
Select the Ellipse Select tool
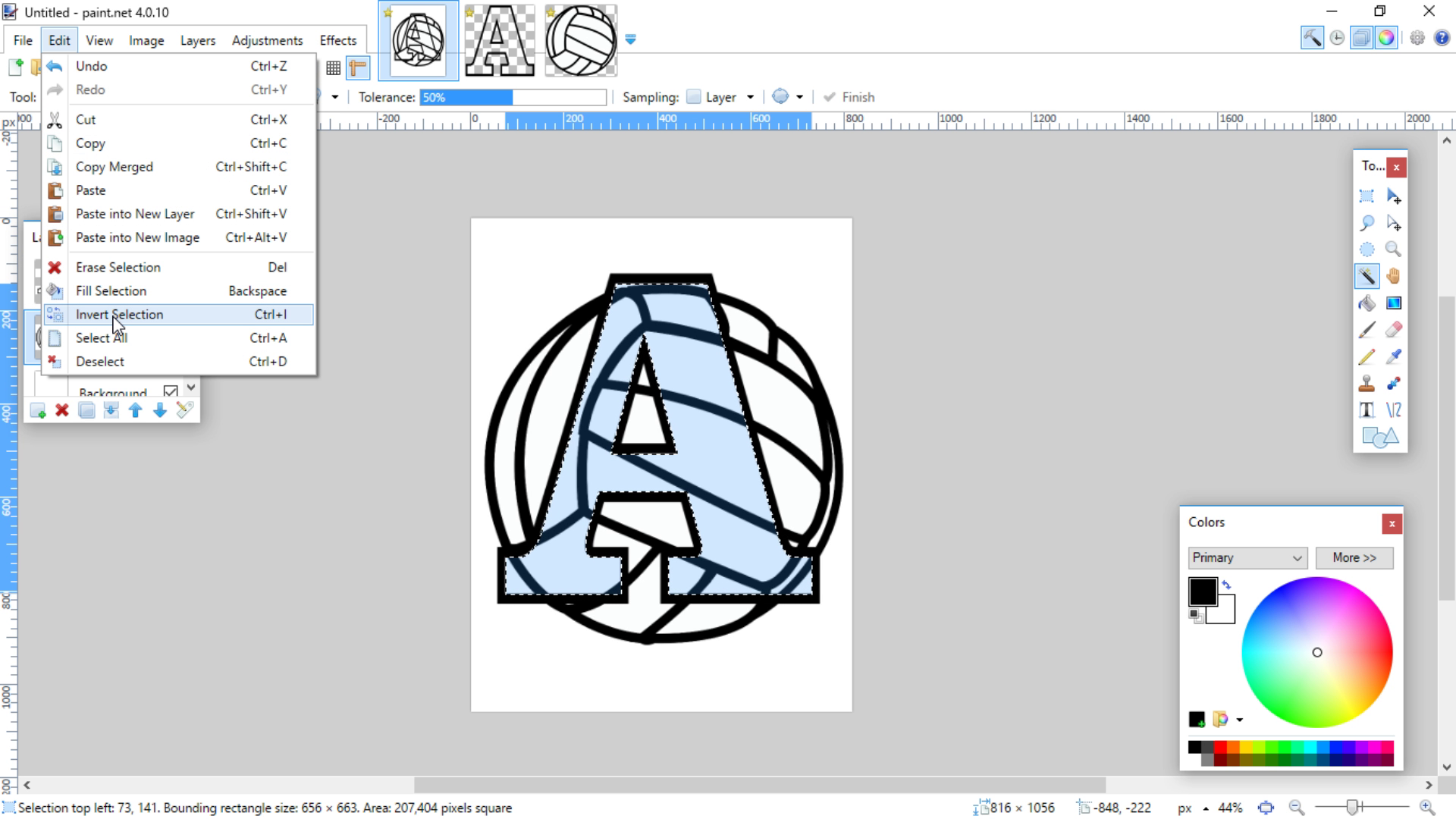(x=1367, y=249)
